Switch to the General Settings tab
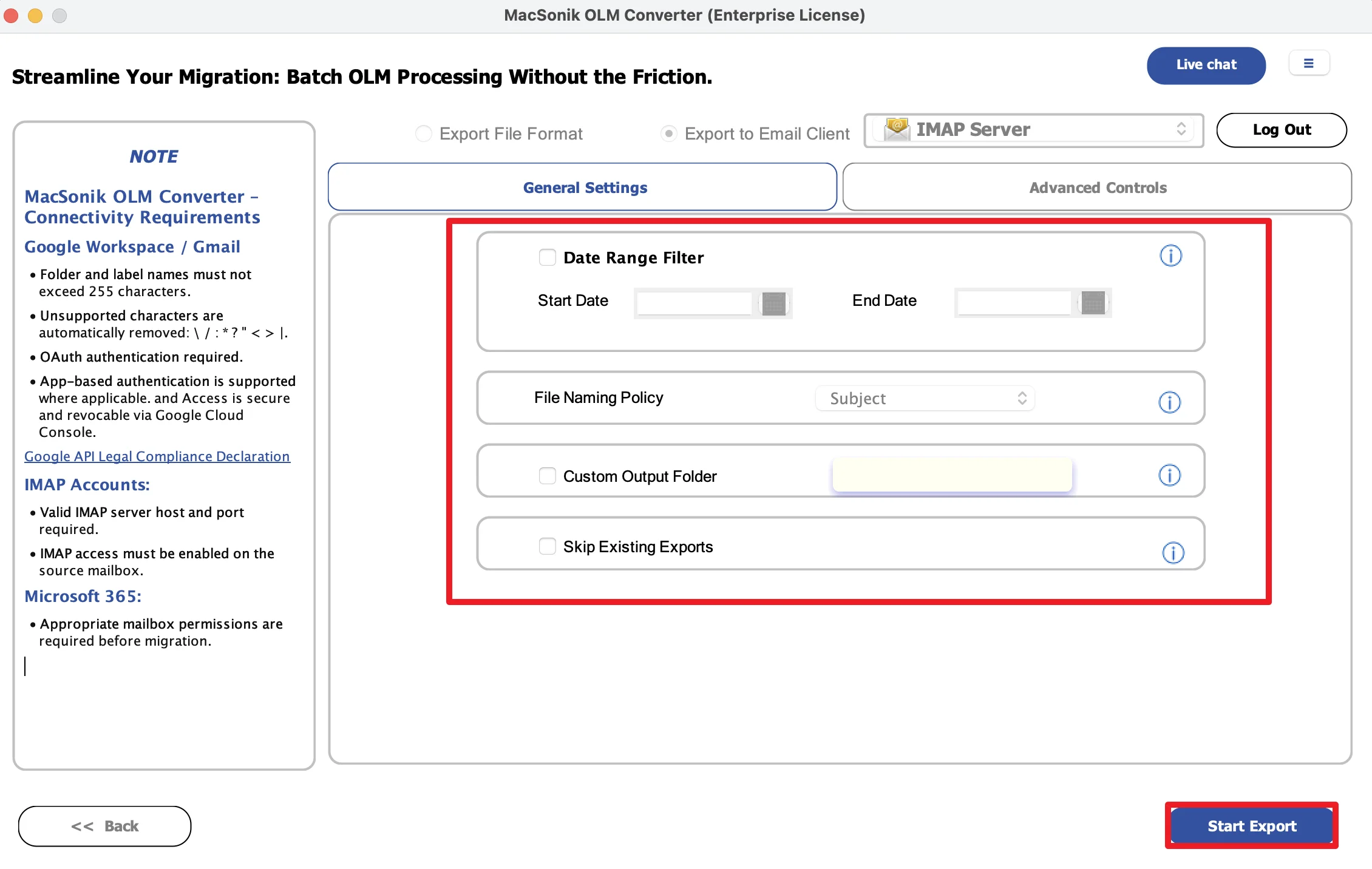1372x869 pixels. (x=582, y=187)
